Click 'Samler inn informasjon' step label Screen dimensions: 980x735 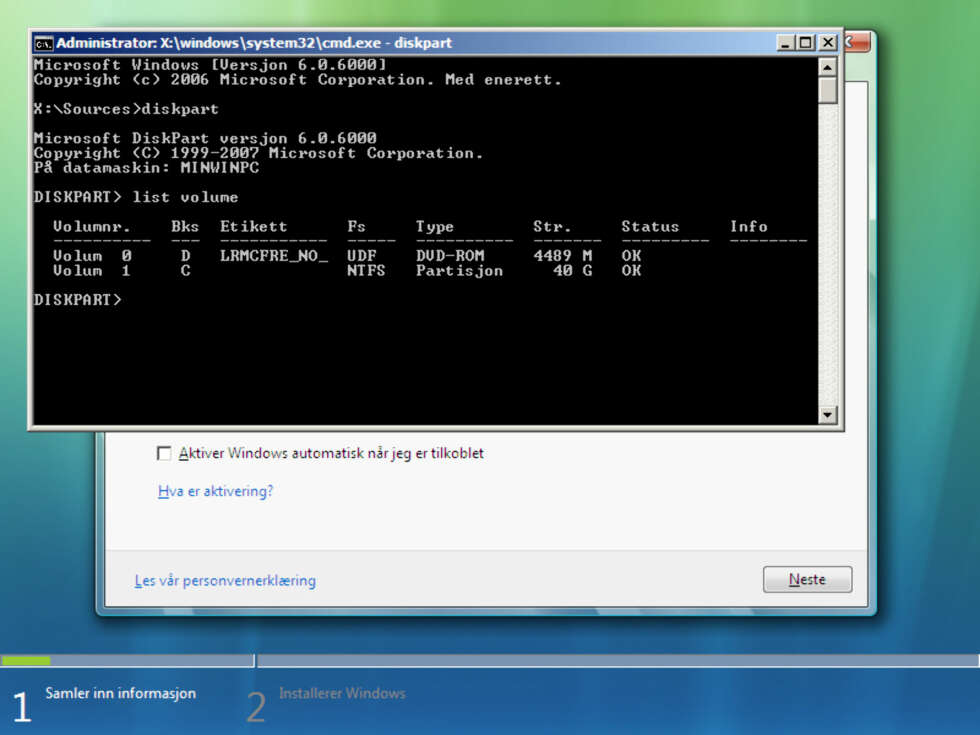pyautogui.click(x=121, y=693)
